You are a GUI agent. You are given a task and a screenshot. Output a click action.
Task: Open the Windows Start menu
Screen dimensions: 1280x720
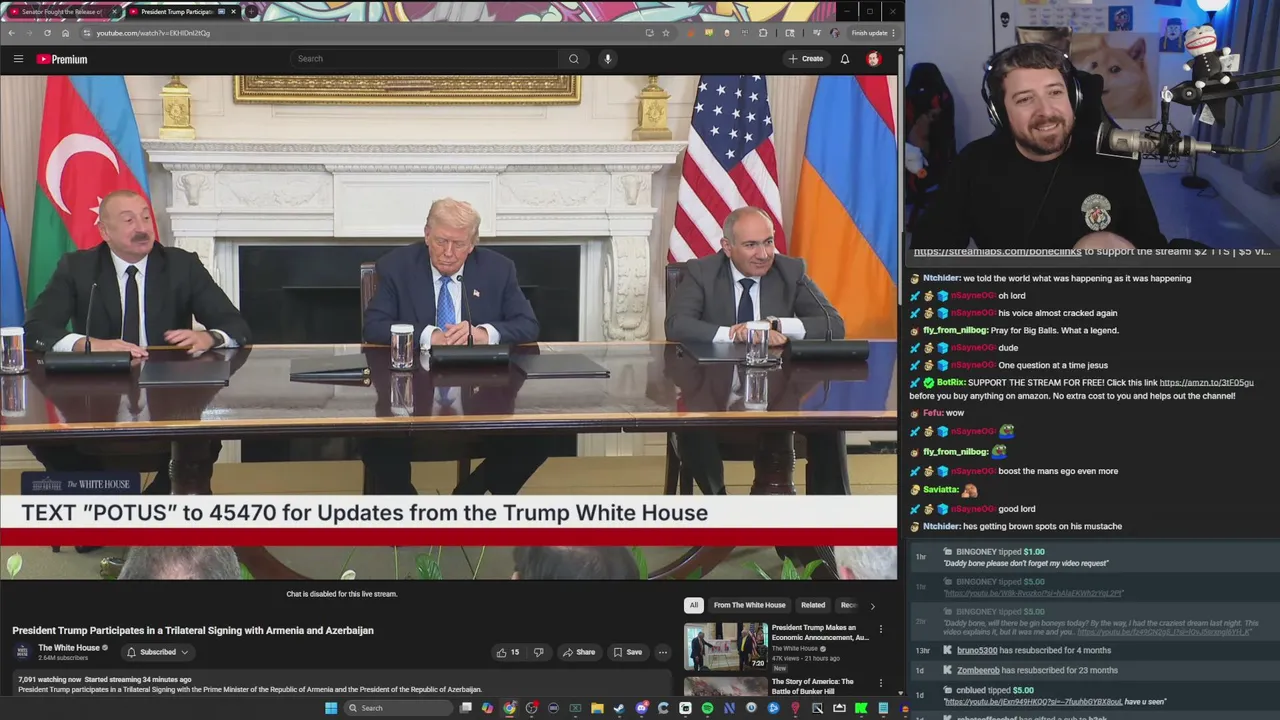pyautogui.click(x=331, y=708)
